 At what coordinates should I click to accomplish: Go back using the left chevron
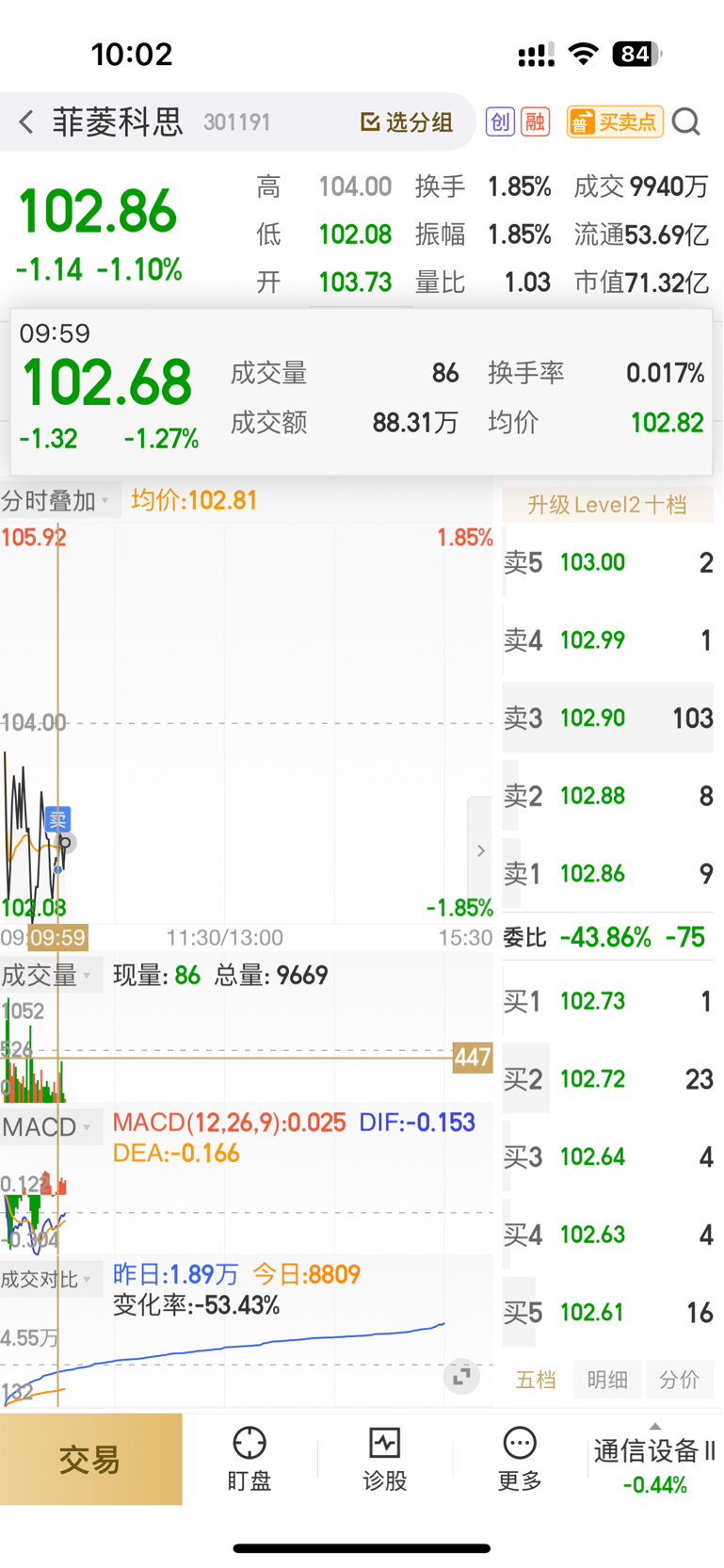tap(26, 121)
